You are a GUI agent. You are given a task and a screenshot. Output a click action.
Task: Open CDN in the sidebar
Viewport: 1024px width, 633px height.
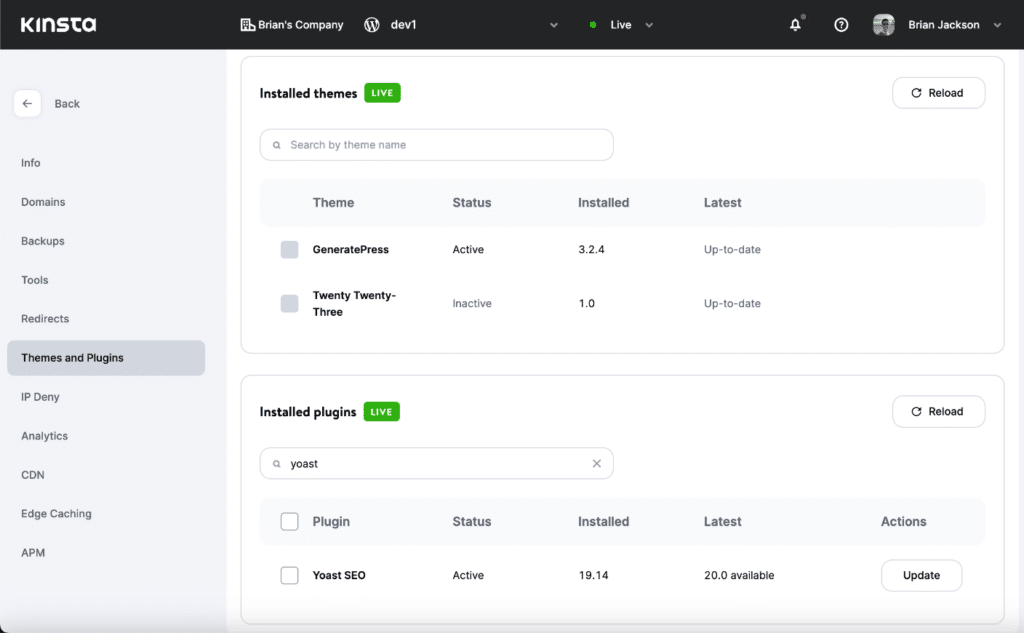coord(33,475)
